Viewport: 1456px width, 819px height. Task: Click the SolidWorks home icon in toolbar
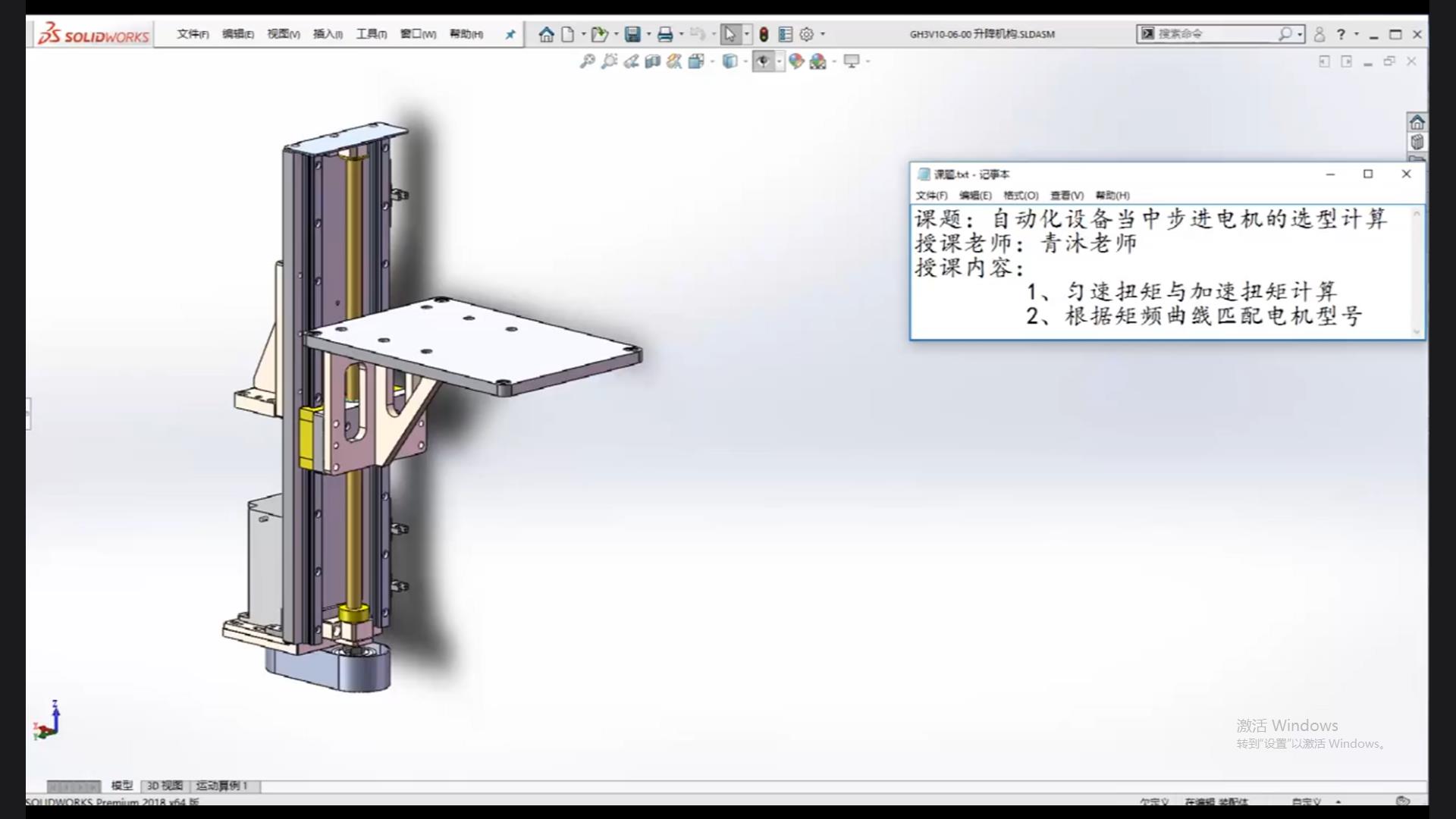click(546, 34)
